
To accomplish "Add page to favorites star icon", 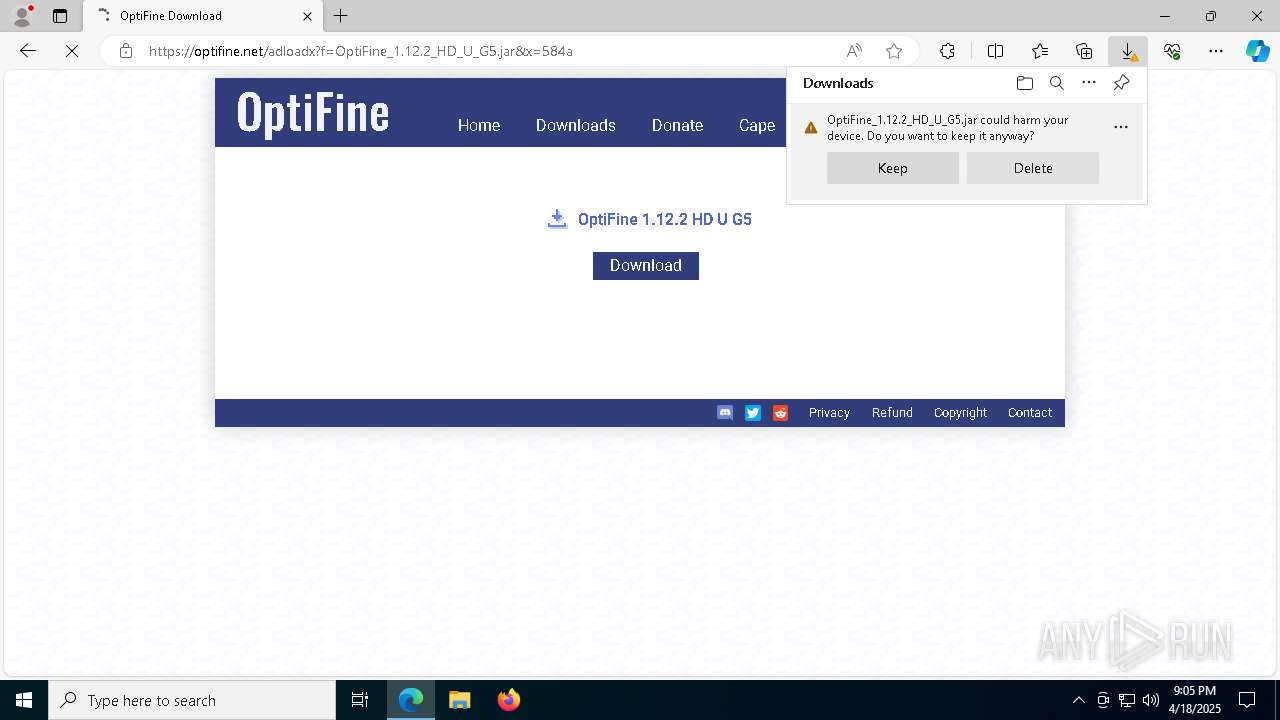I will point(894,51).
